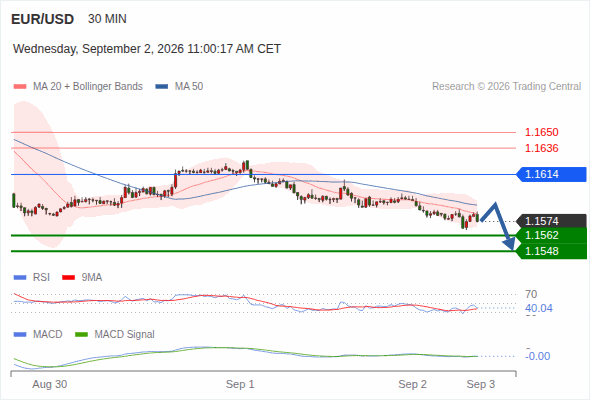Click the date and time line above the chart
590x400 pixels.
point(147,49)
